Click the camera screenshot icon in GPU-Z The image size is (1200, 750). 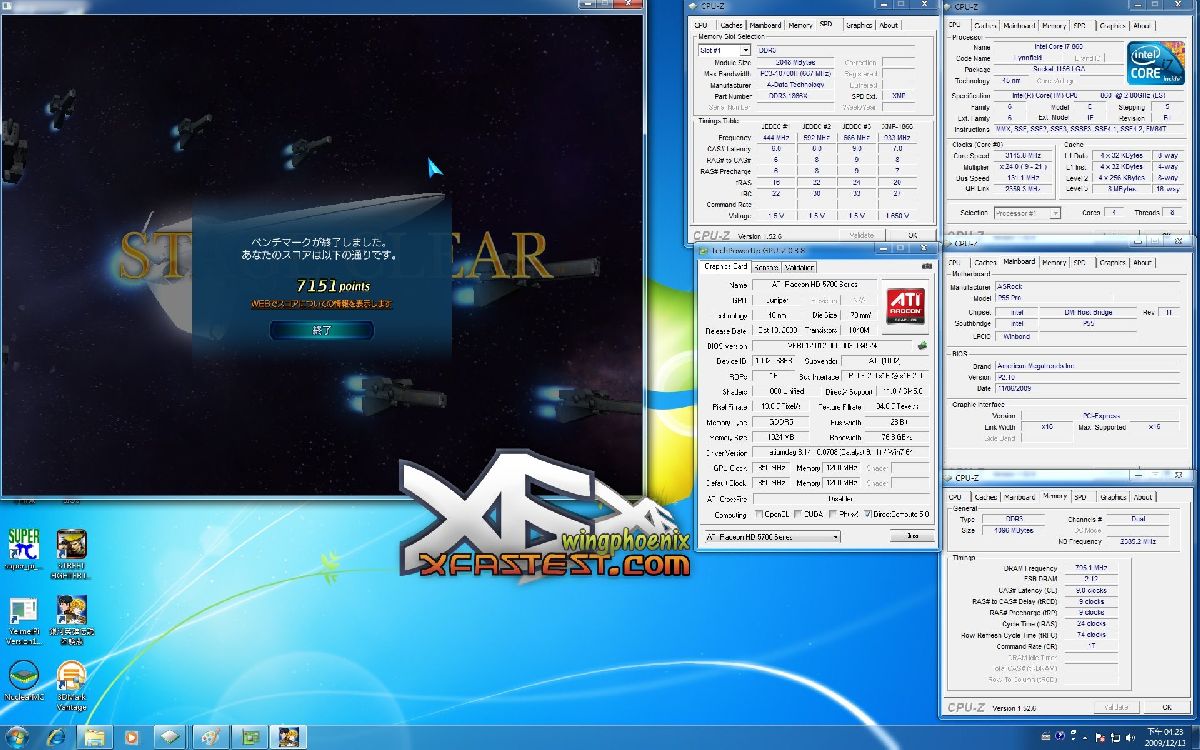[927, 267]
